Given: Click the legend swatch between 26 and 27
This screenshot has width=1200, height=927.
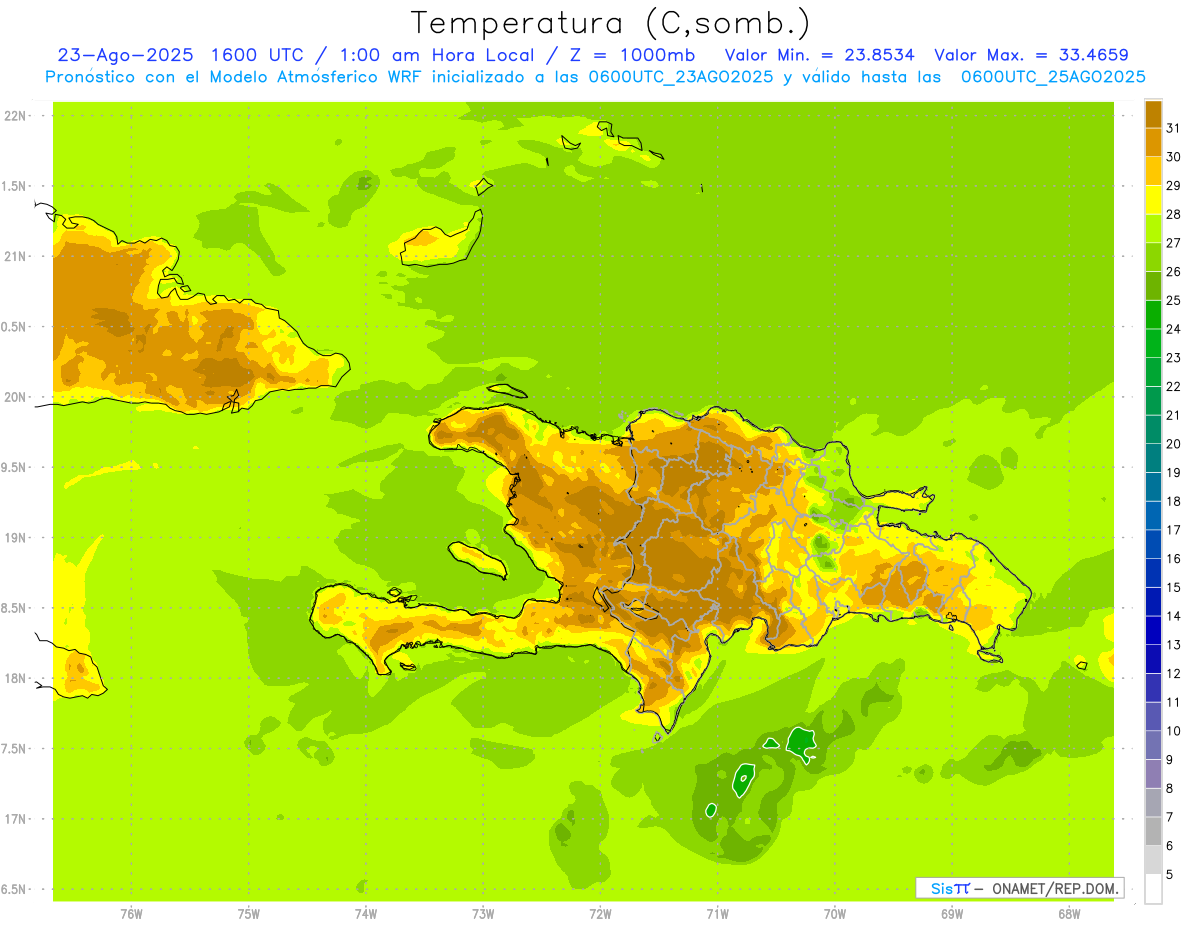Looking at the screenshot, I should (1153, 257).
